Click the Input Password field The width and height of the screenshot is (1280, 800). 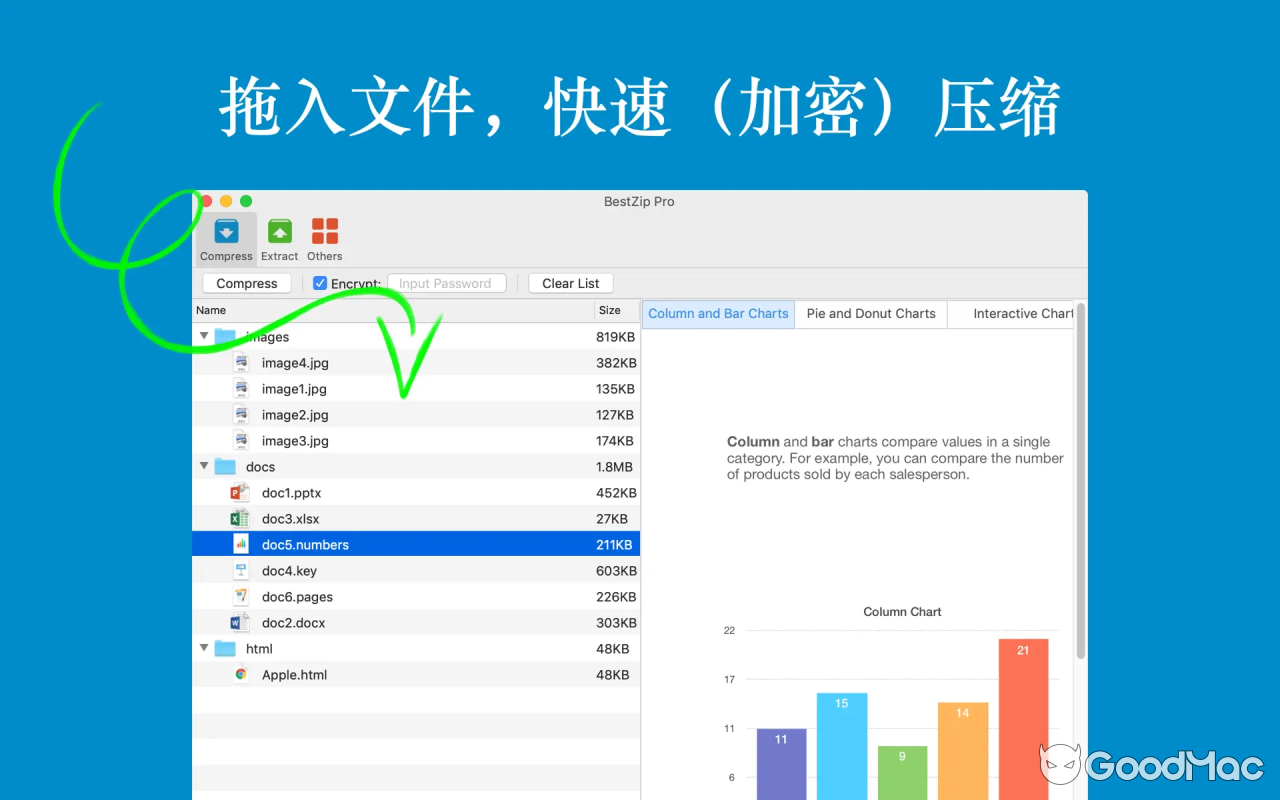click(447, 283)
